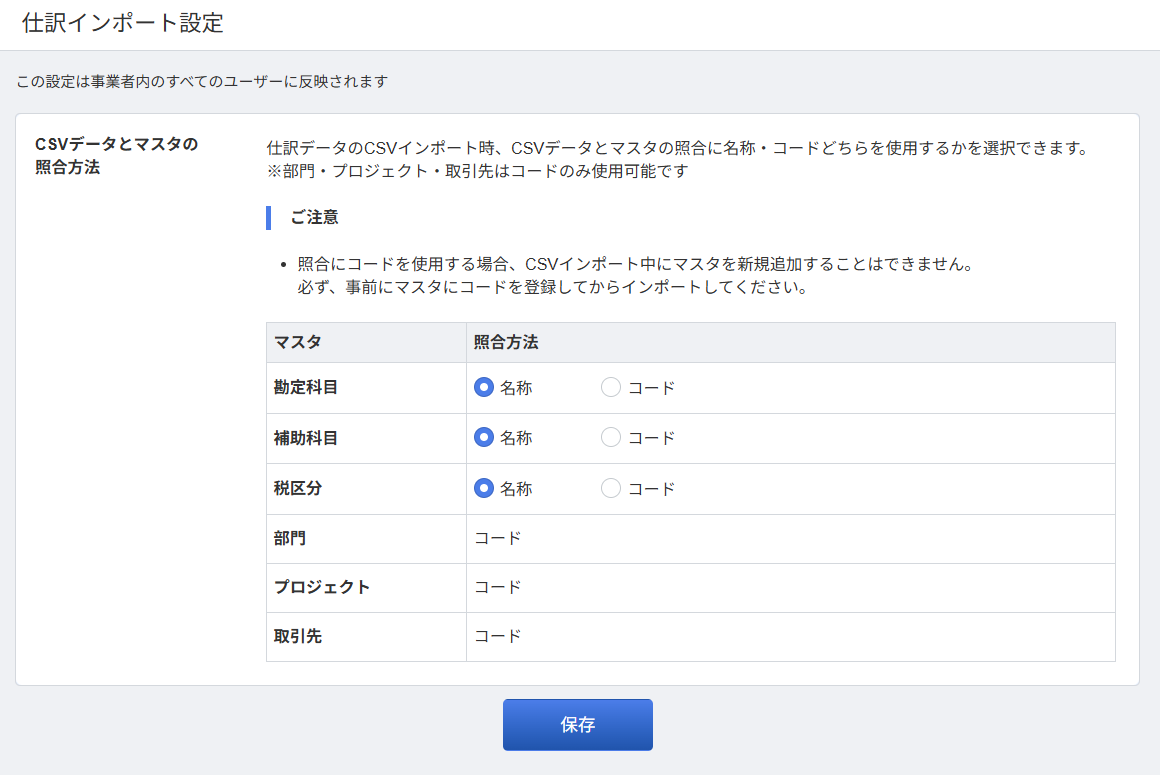This screenshot has width=1160, height=775.
Task: Click the 補助科目 row label
Action: (x=306, y=438)
